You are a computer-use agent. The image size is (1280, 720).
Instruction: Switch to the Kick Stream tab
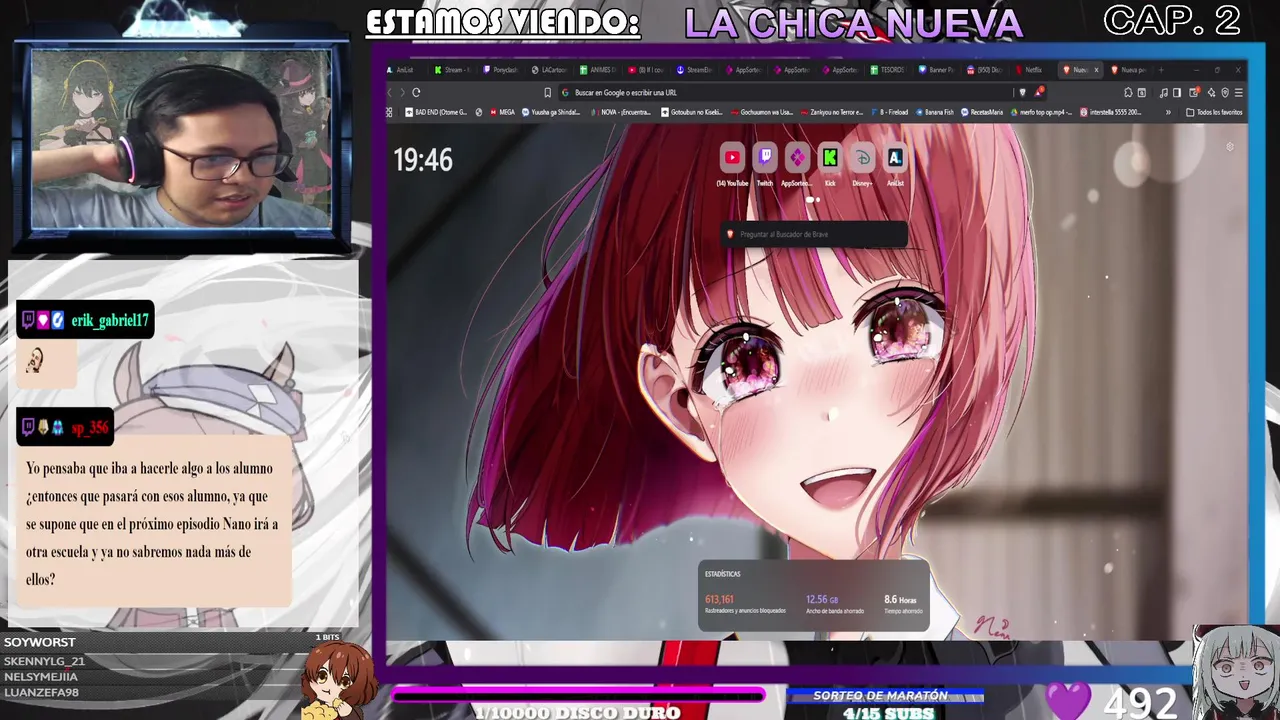coord(452,70)
